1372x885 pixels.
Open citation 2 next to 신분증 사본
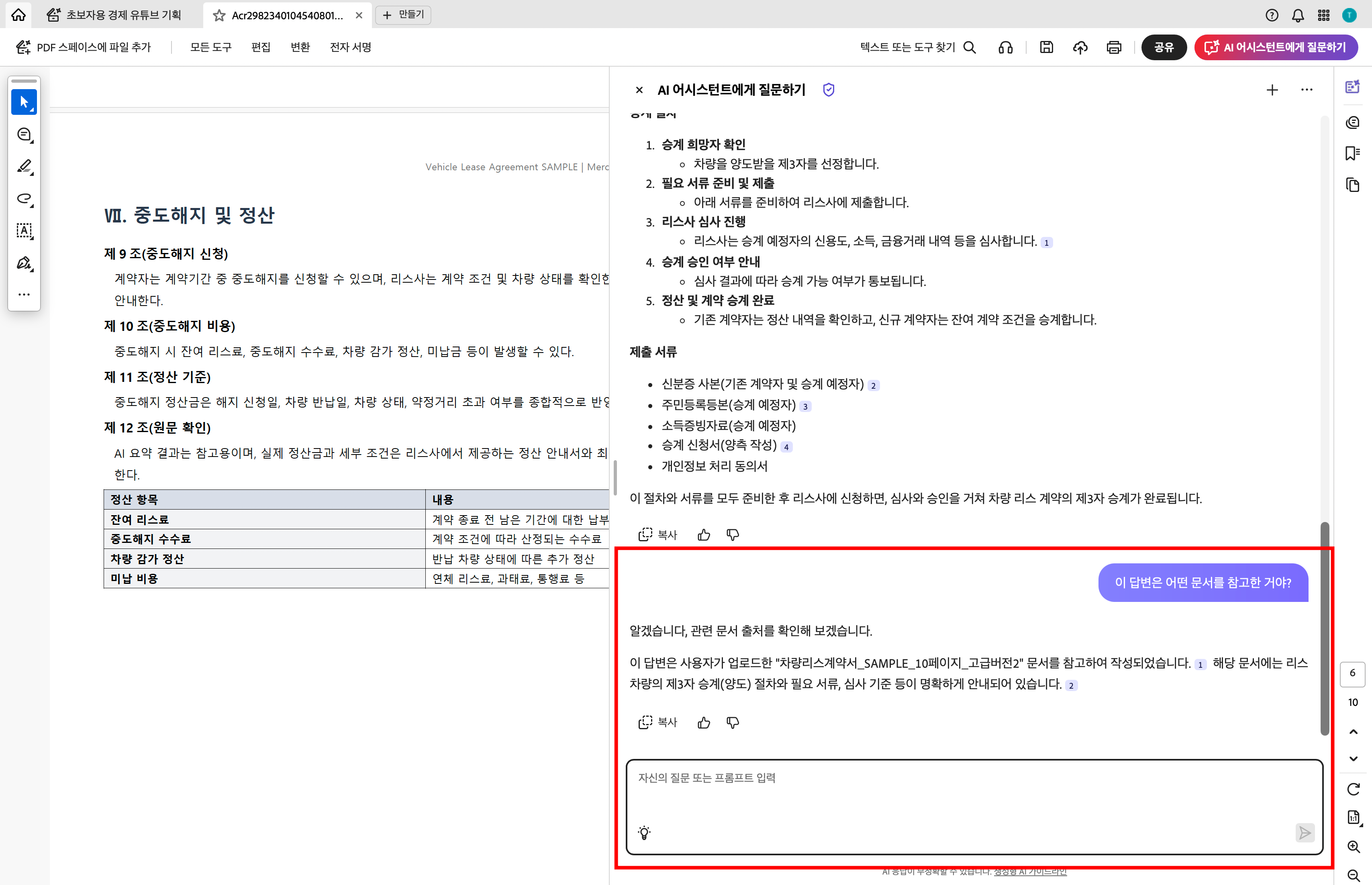pyautogui.click(x=873, y=385)
